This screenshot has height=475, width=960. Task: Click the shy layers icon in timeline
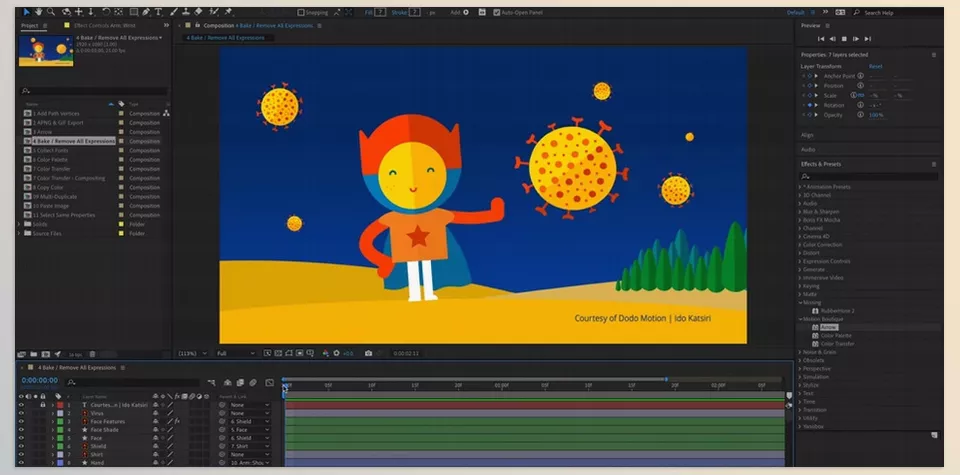pyautogui.click(x=228, y=383)
